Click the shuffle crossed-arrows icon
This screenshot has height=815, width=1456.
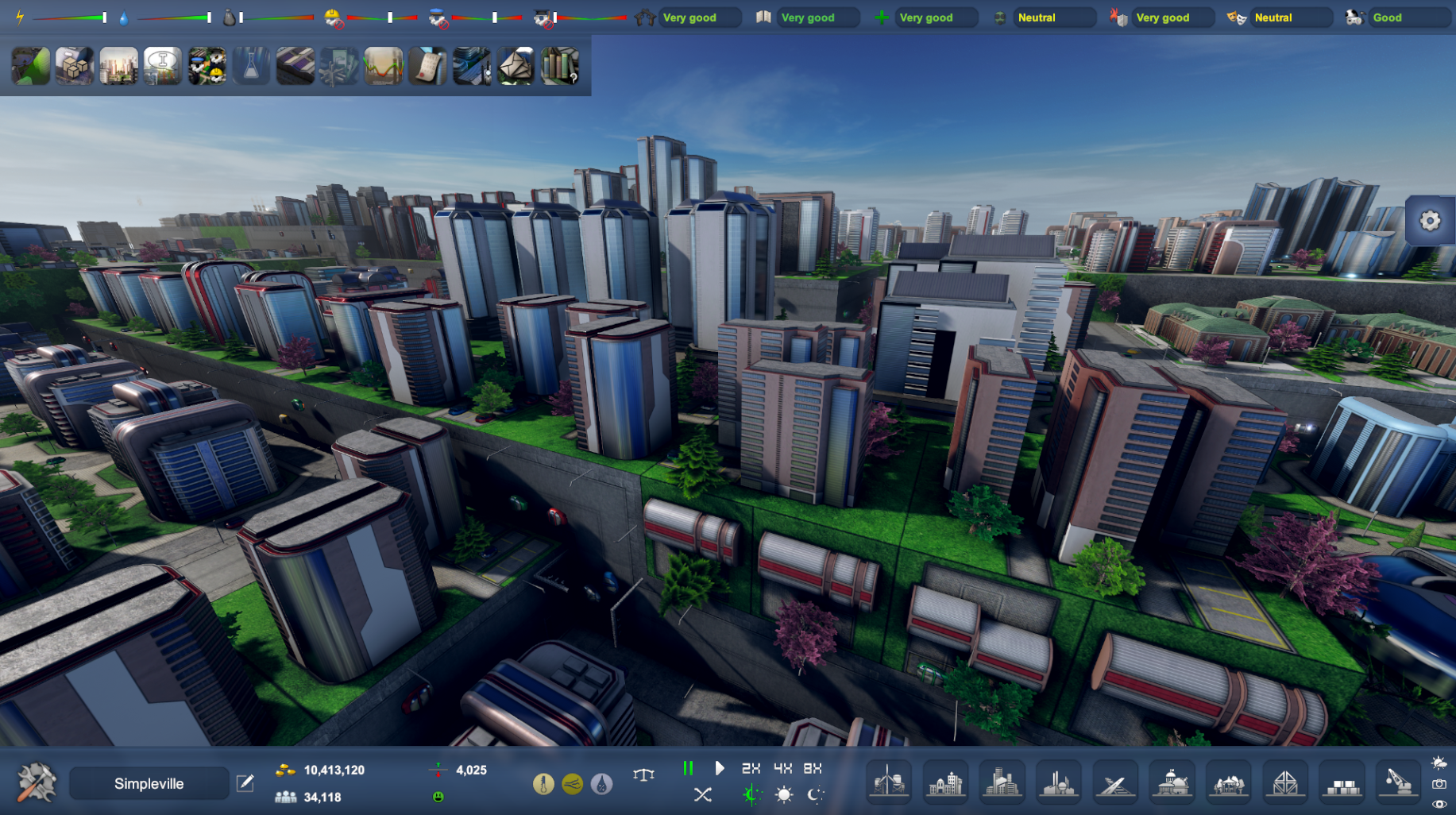tap(703, 794)
